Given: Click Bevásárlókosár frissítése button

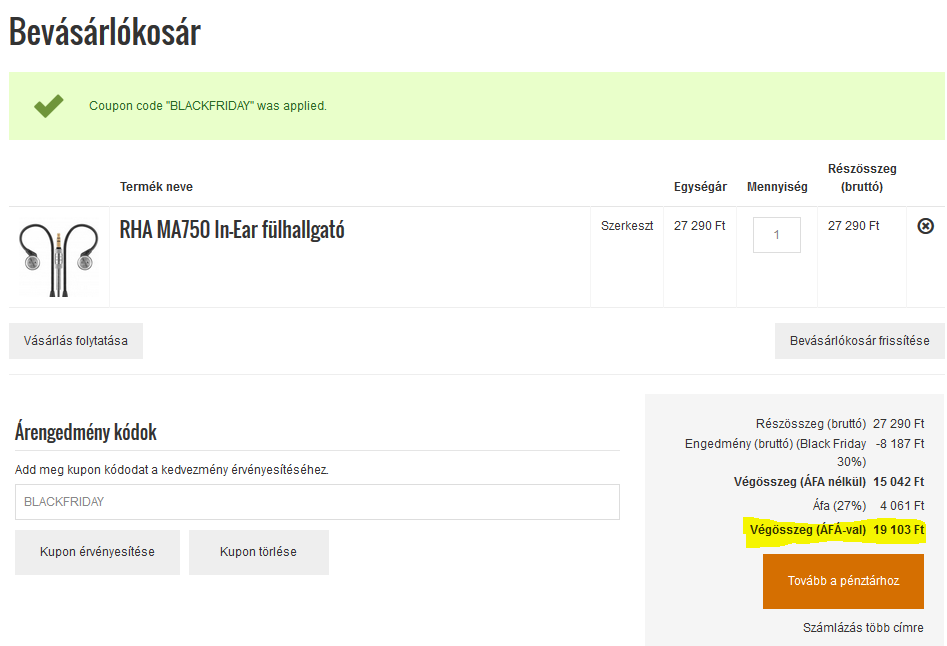Looking at the screenshot, I should point(859,341).
